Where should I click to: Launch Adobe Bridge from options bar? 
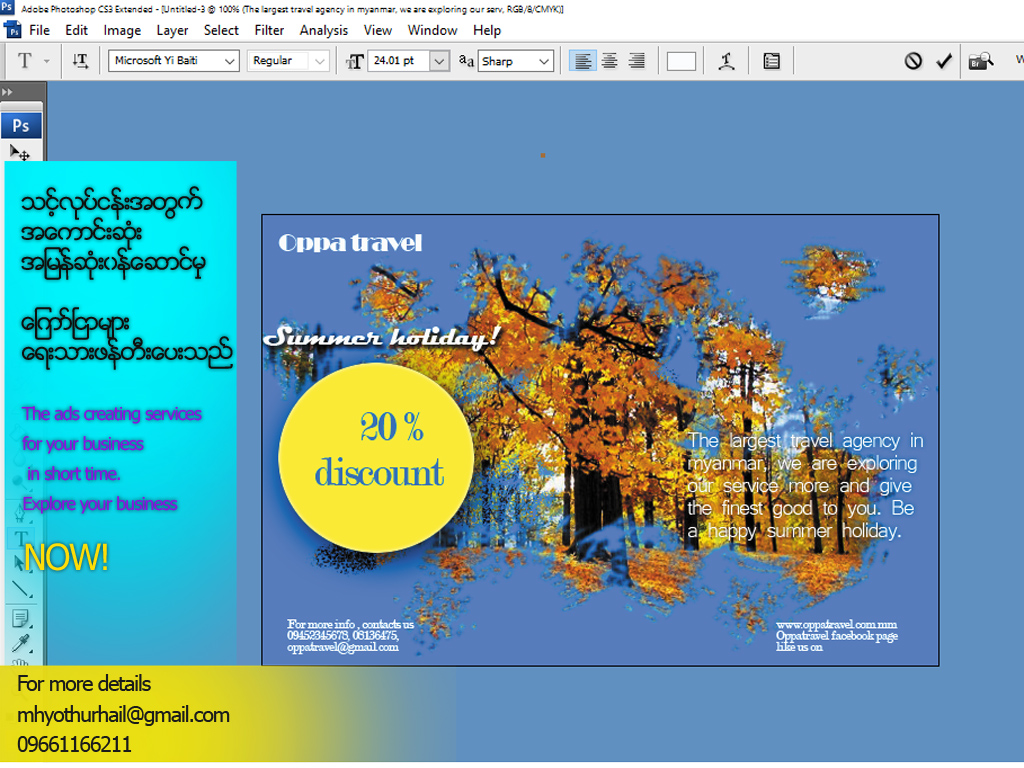pyautogui.click(x=980, y=60)
